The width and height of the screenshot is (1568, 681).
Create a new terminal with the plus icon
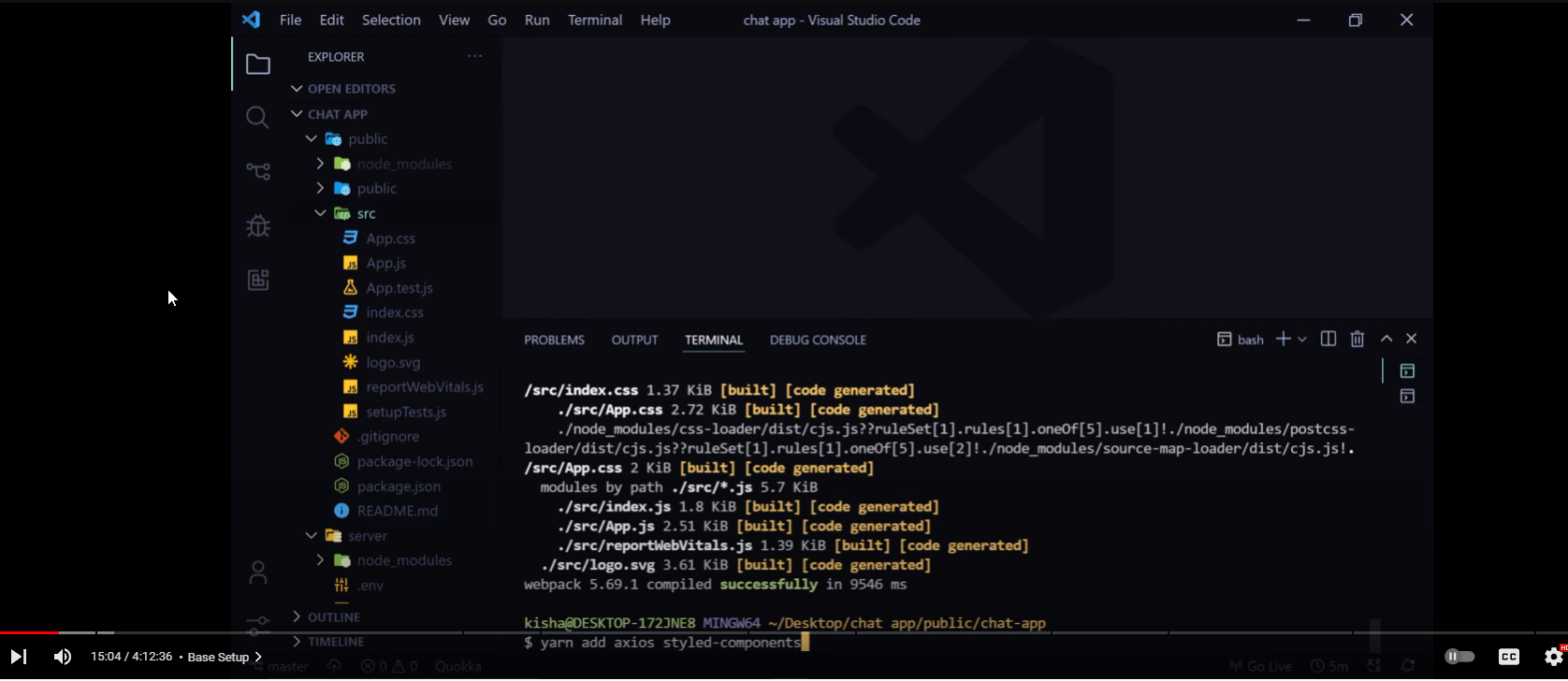pyautogui.click(x=1283, y=339)
